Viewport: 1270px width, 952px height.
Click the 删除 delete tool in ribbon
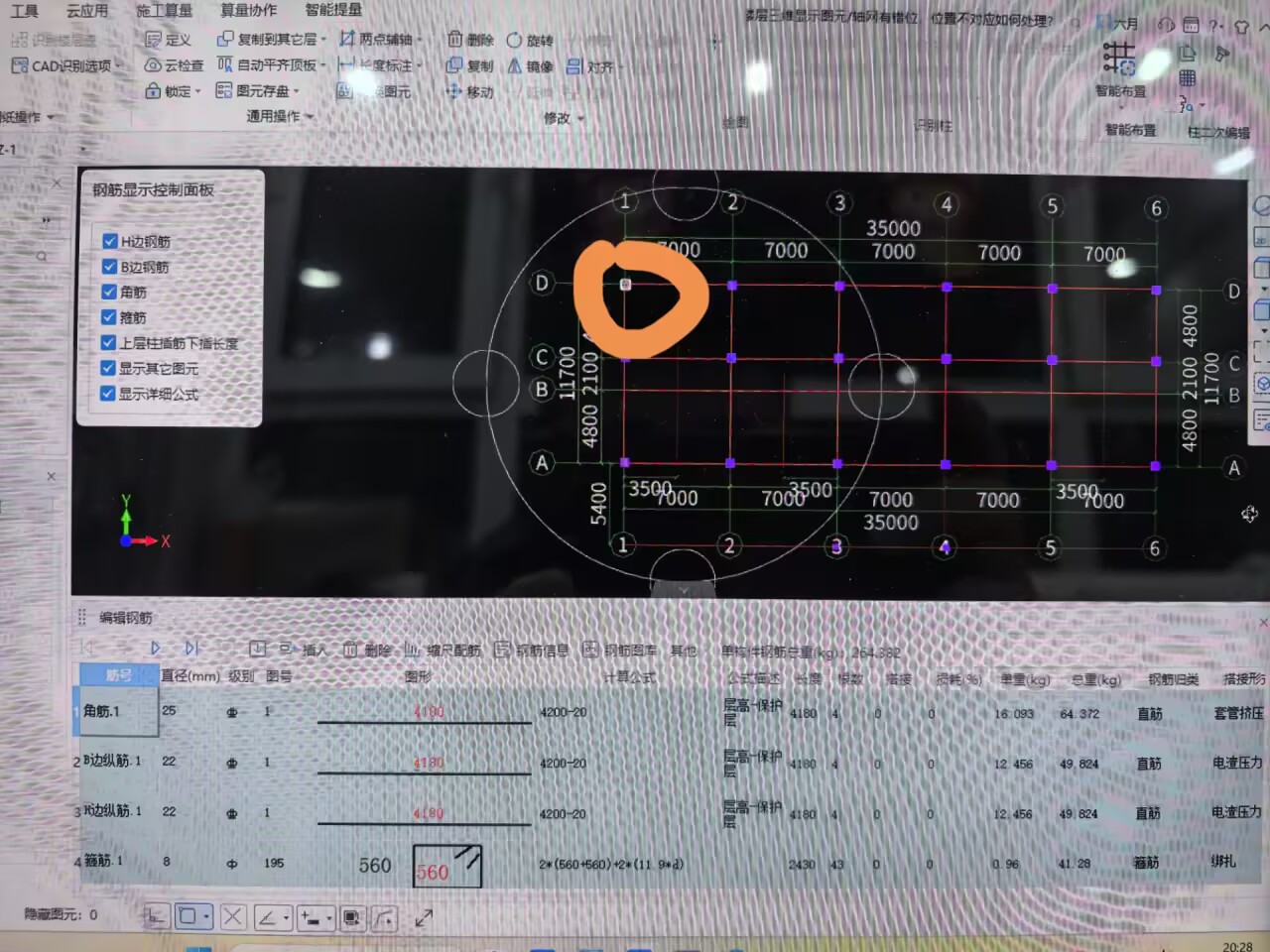[x=470, y=40]
